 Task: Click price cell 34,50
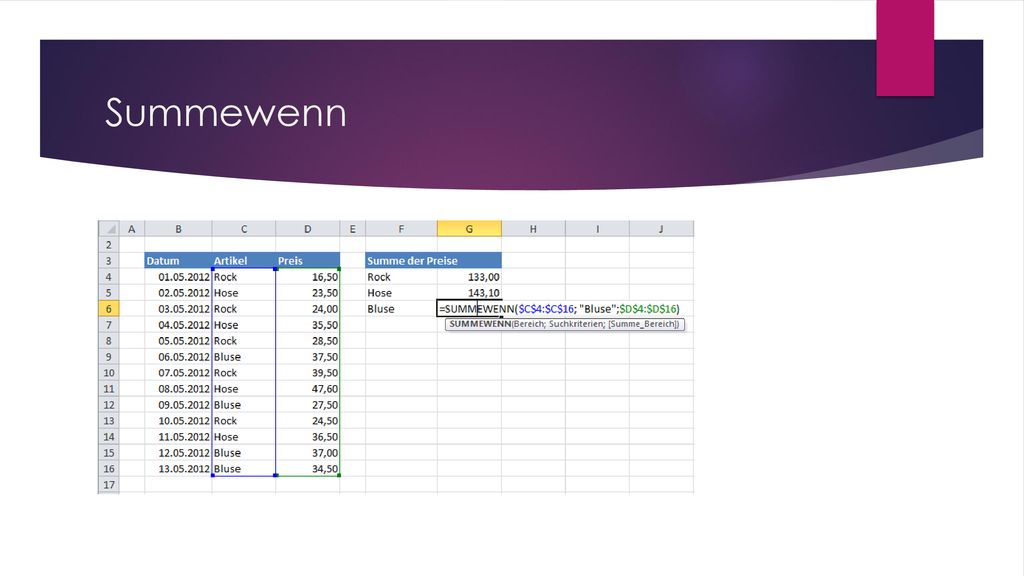308,469
